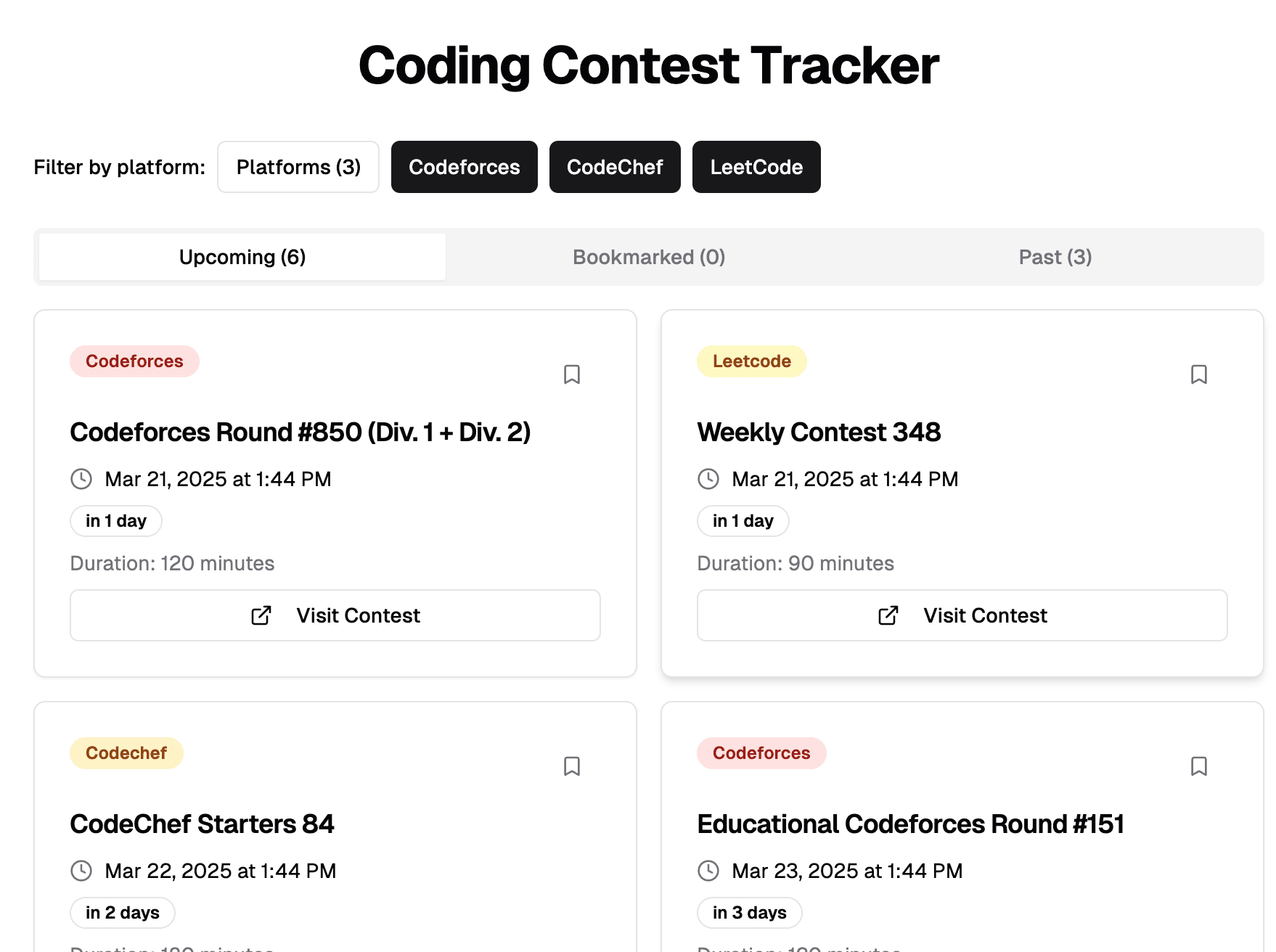Click the clock icon on Codeforces Round #850
1276x952 pixels.
coord(81,479)
